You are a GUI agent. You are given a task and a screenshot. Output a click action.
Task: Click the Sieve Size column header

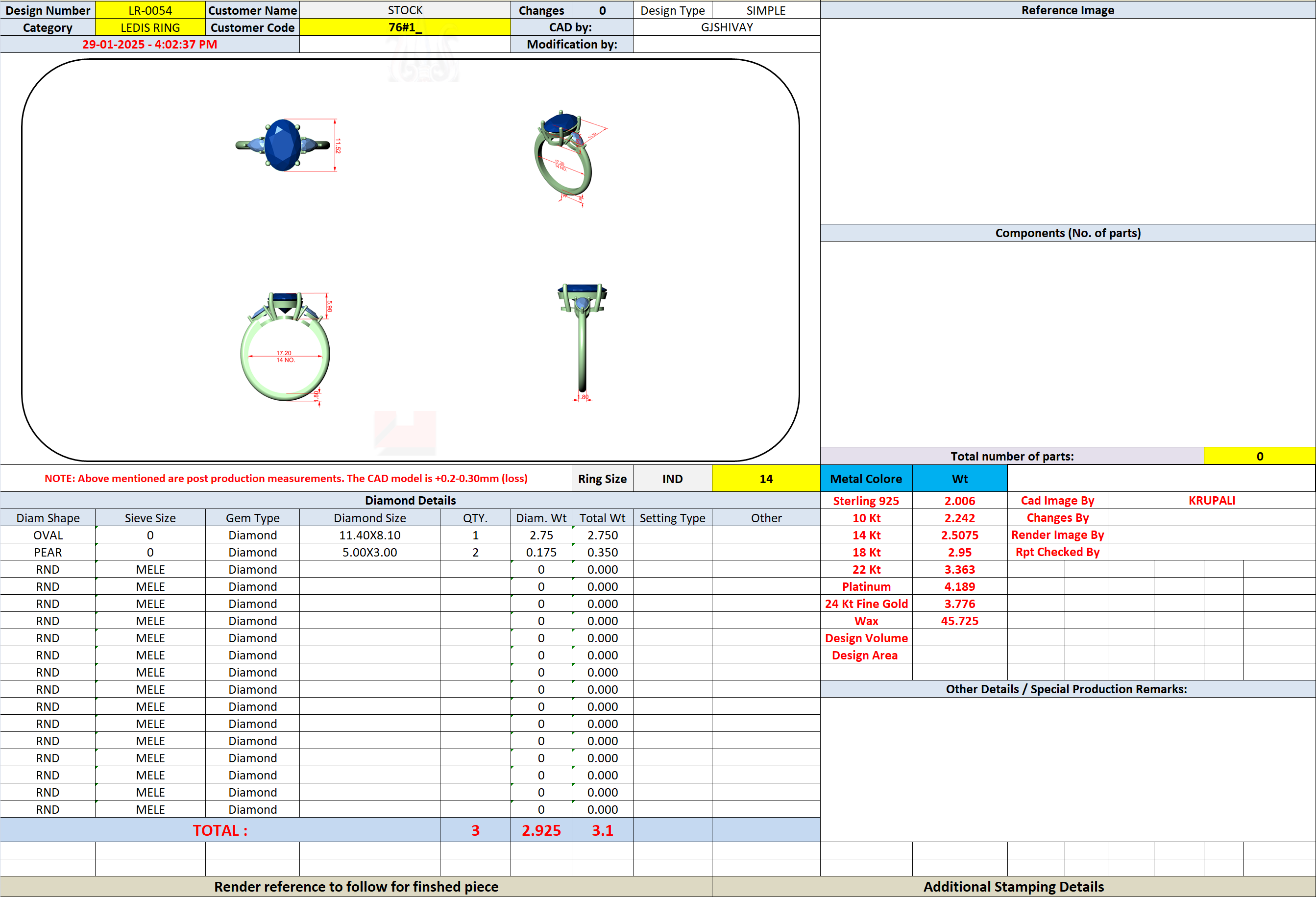pos(150,518)
